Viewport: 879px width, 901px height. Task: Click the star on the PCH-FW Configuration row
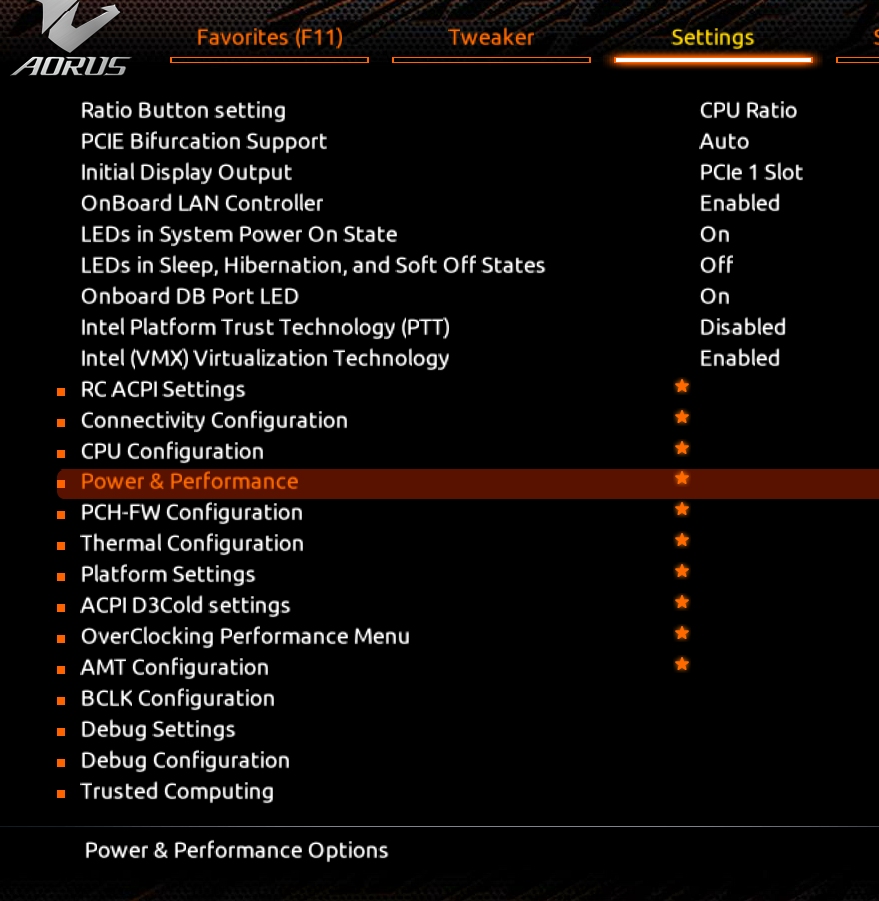point(682,511)
